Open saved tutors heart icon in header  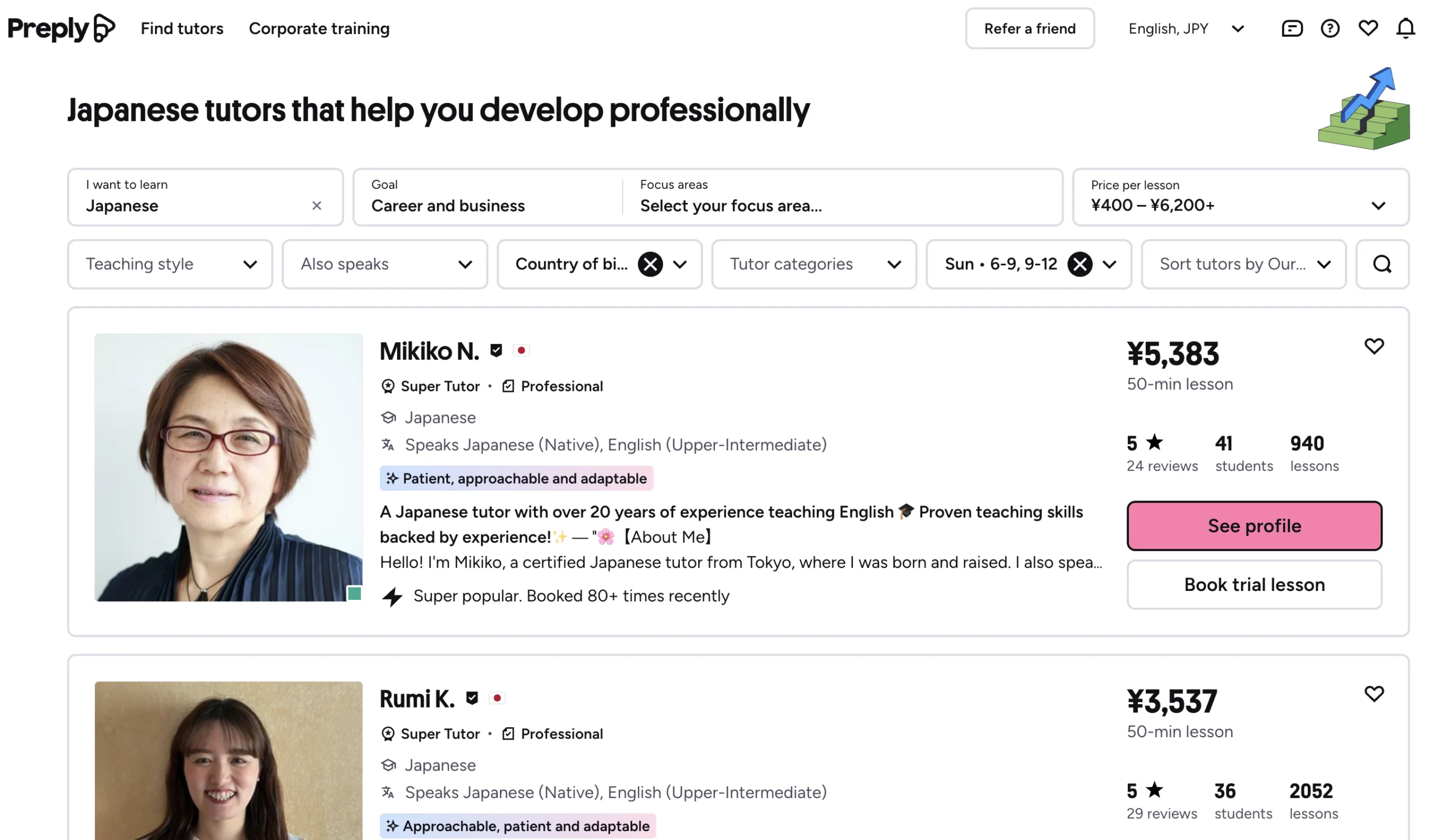click(1367, 28)
